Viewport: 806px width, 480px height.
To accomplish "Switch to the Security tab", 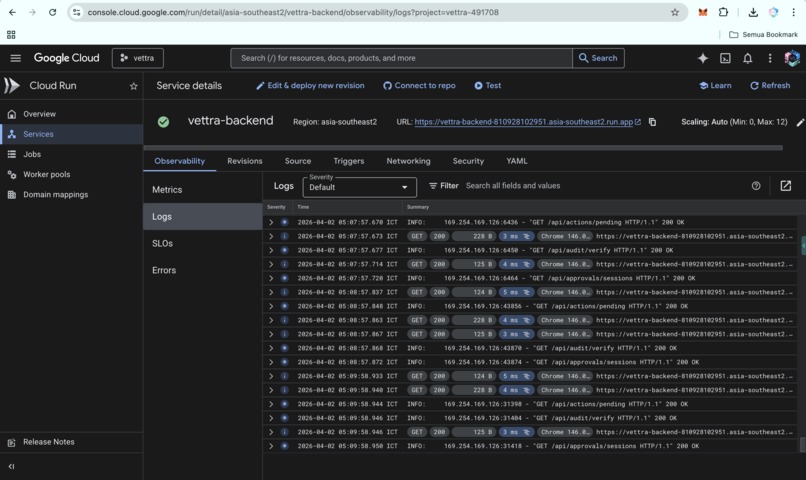I will [x=468, y=161].
